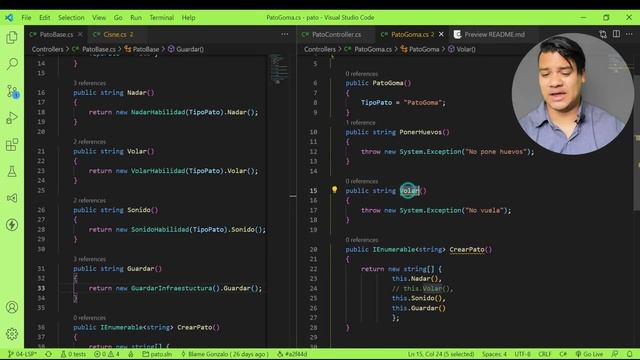
Task: Open more actions for the left editor group
Action: (284, 34)
